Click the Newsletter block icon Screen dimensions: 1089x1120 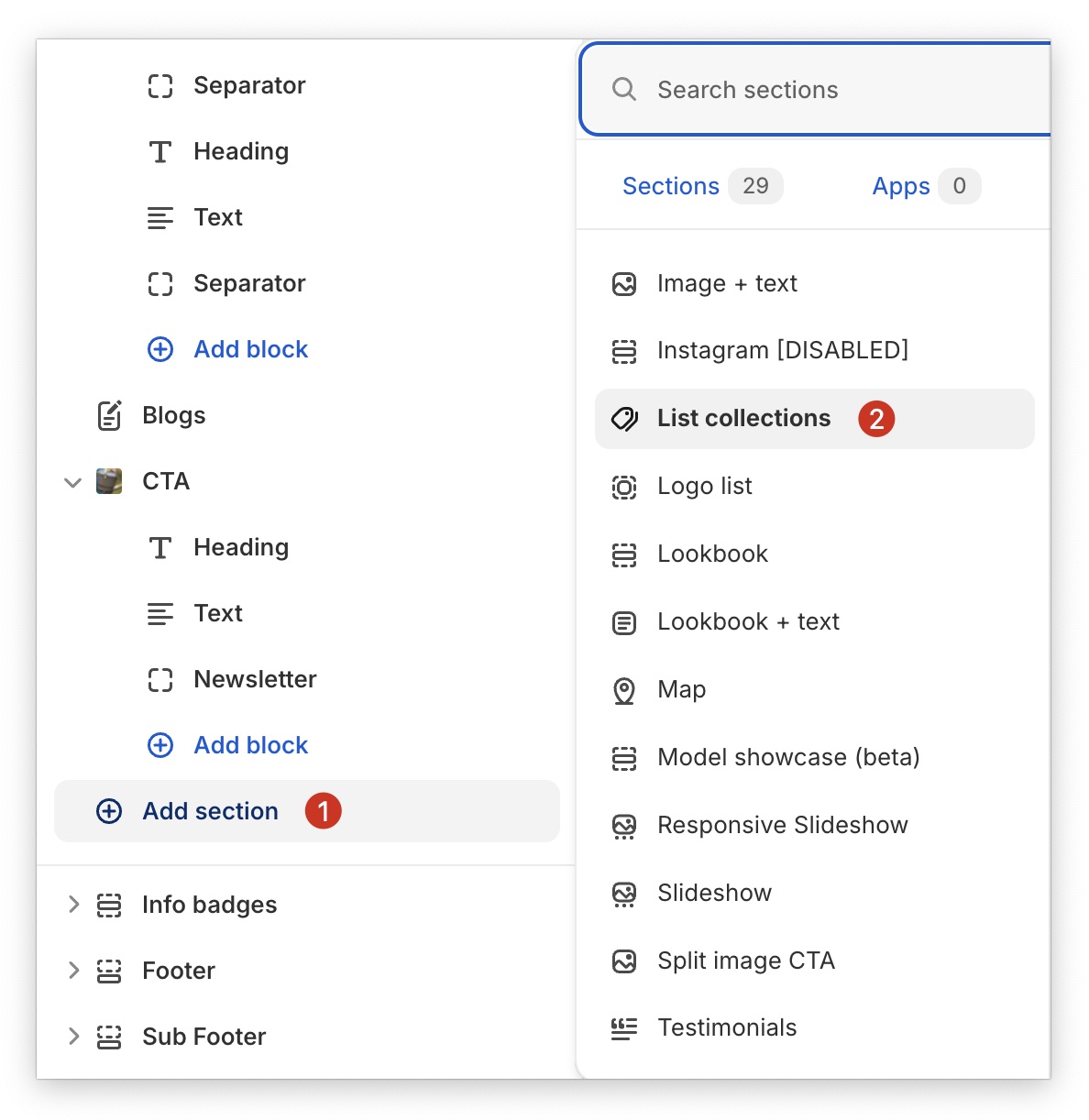[160, 679]
